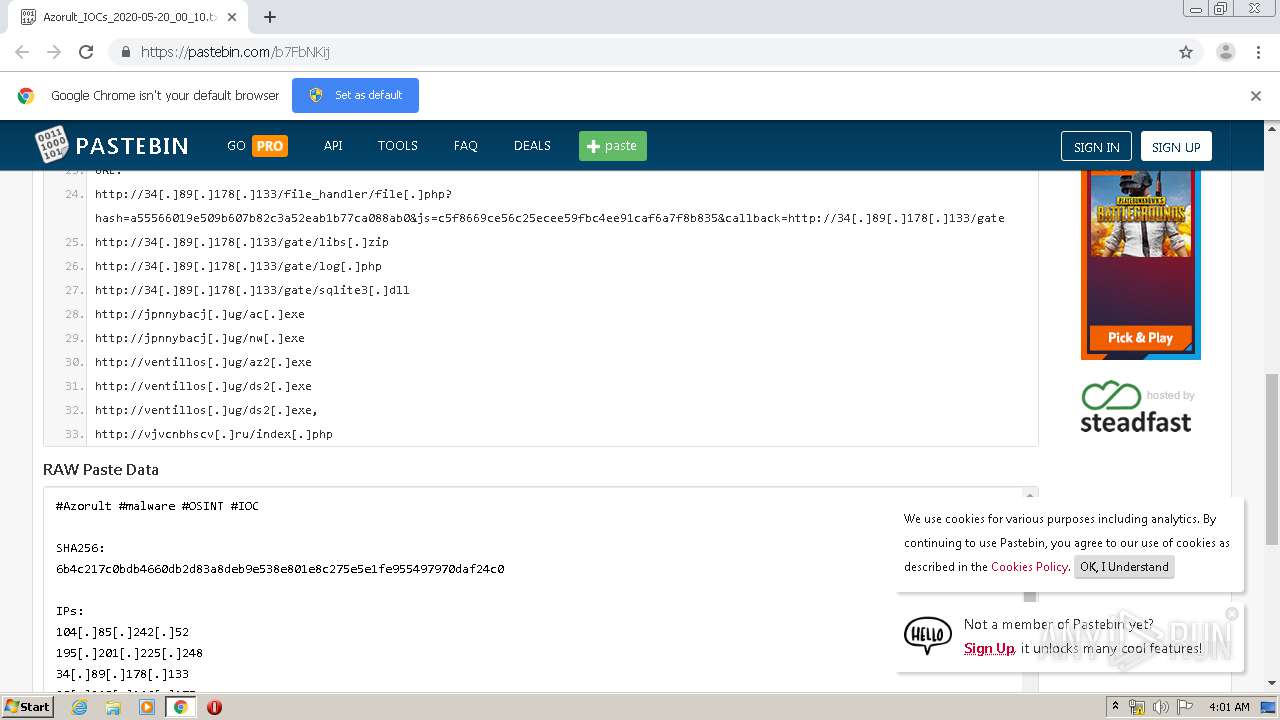1280x720 pixels.
Task: Open the Pastebin home via its logo
Action: [x=112, y=145]
